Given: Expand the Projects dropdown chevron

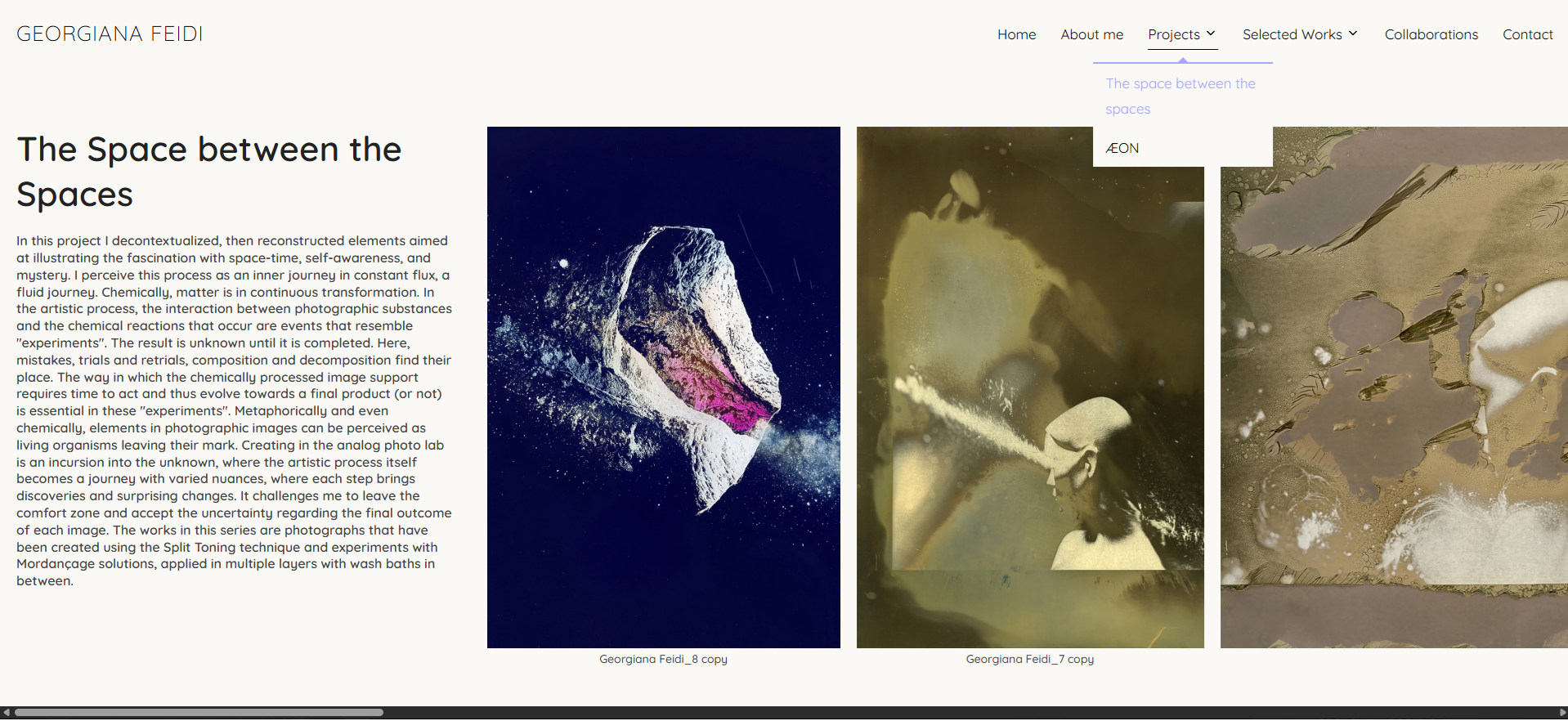Looking at the screenshot, I should 1211,34.
